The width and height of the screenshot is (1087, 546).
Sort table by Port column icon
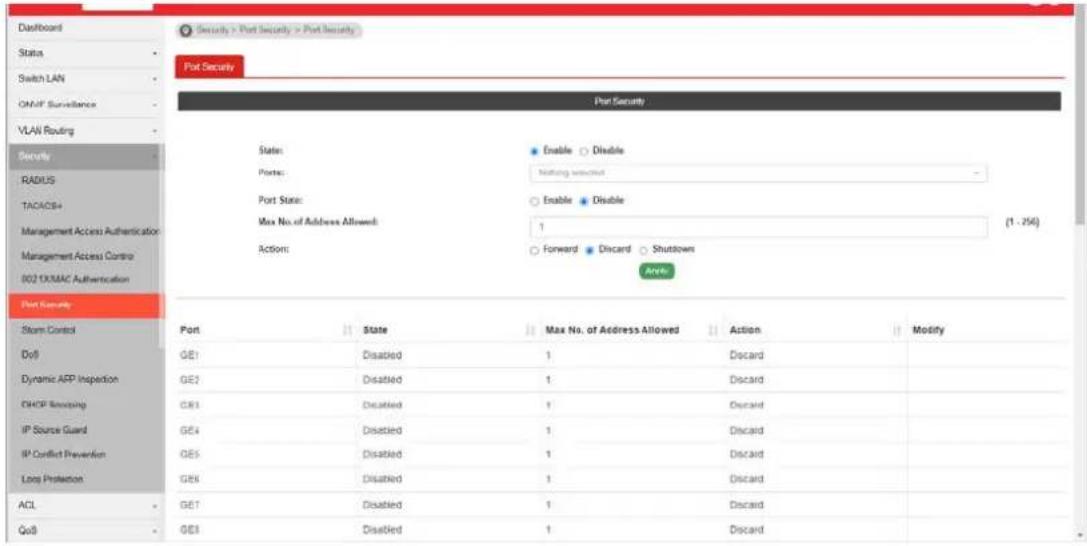pos(348,331)
